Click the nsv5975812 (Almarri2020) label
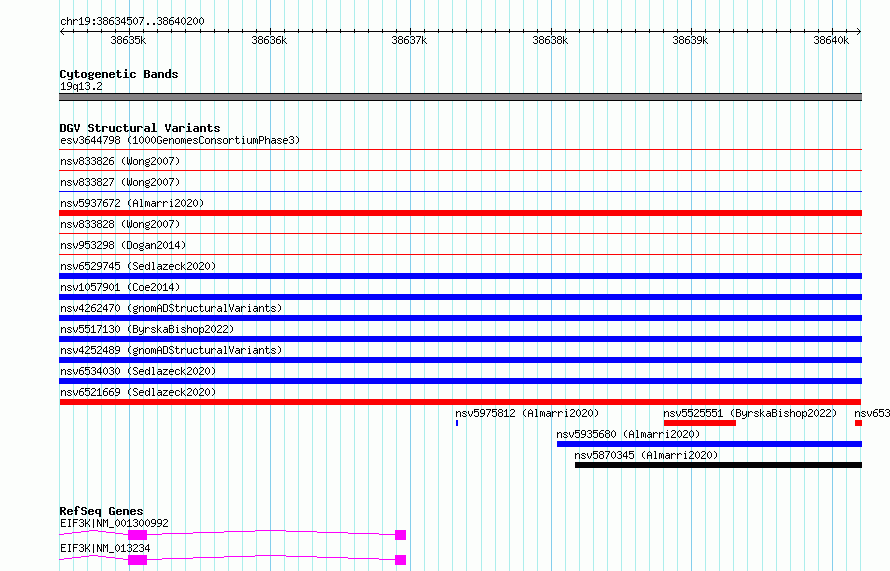Viewport: 890px width, 571px height. [527, 413]
